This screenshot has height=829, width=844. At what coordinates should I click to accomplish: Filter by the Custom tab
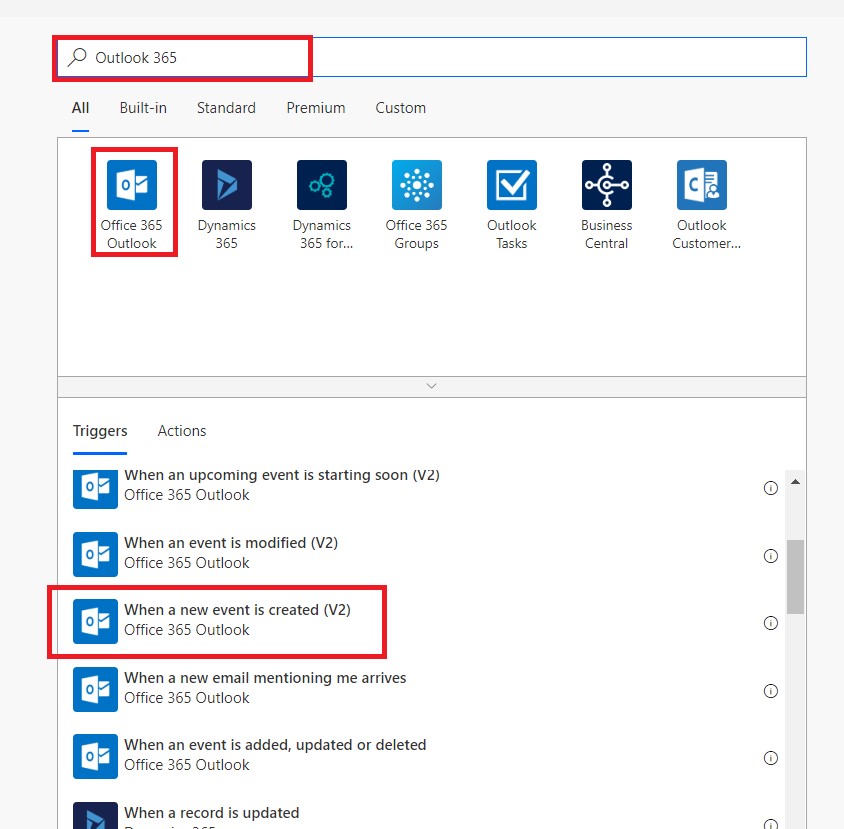pyautogui.click(x=401, y=108)
